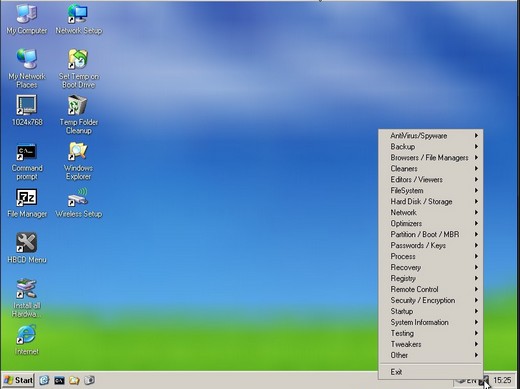Select the Tweakers menu entry

tap(431, 344)
